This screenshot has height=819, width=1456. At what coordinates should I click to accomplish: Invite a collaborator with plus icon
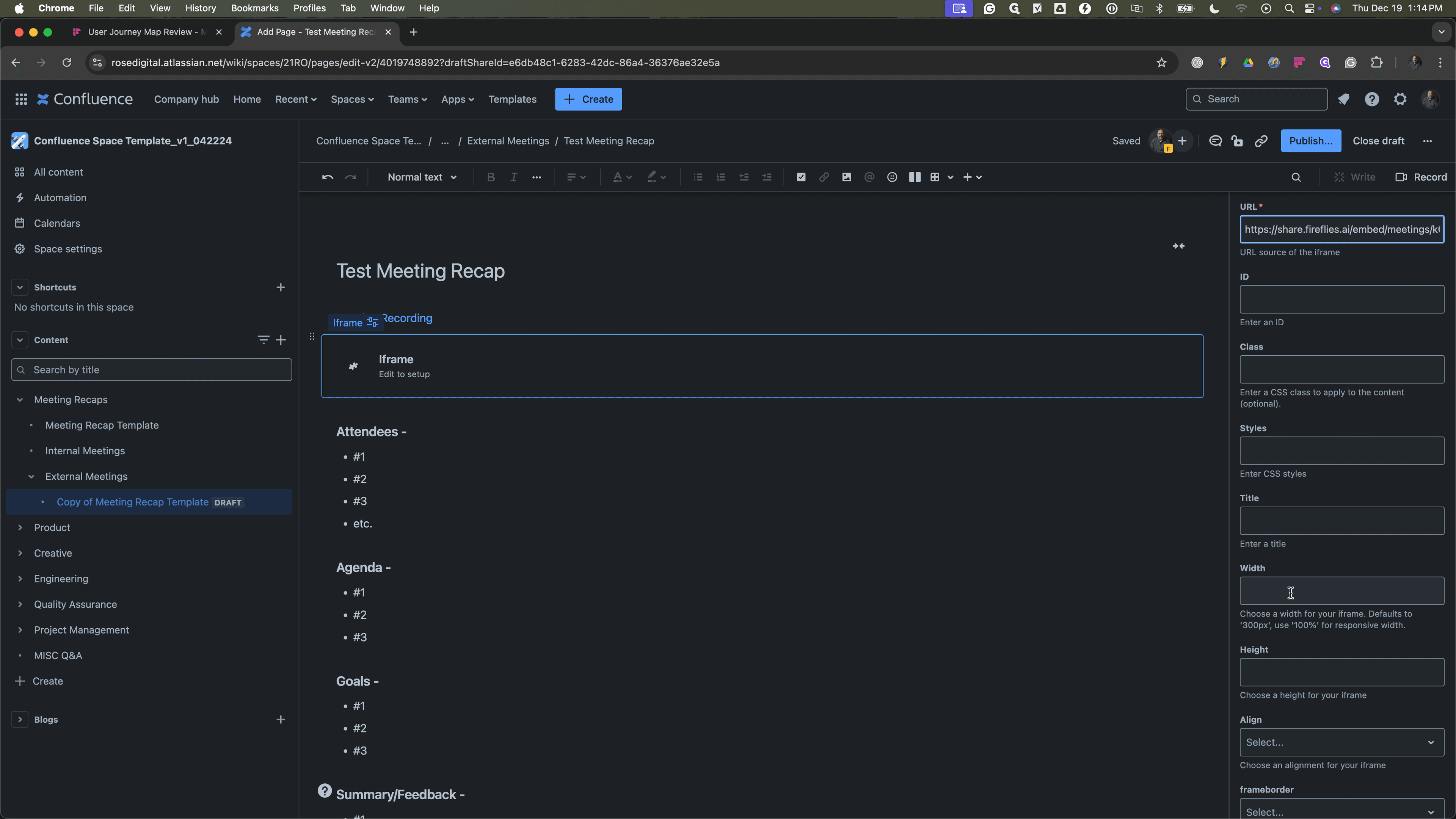click(x=1182, y=141)
